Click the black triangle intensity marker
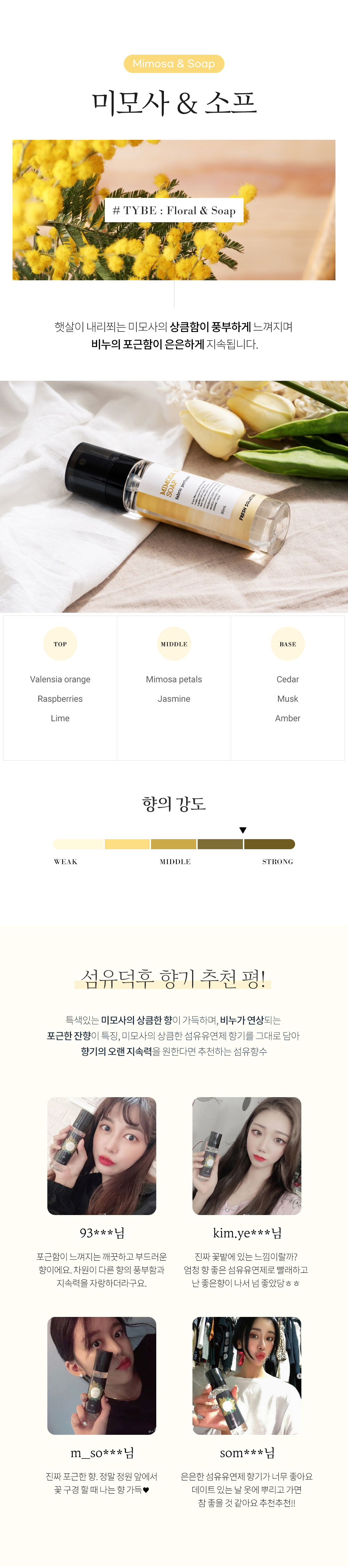This screenshot has width=348, height=1568. [243, 830]
